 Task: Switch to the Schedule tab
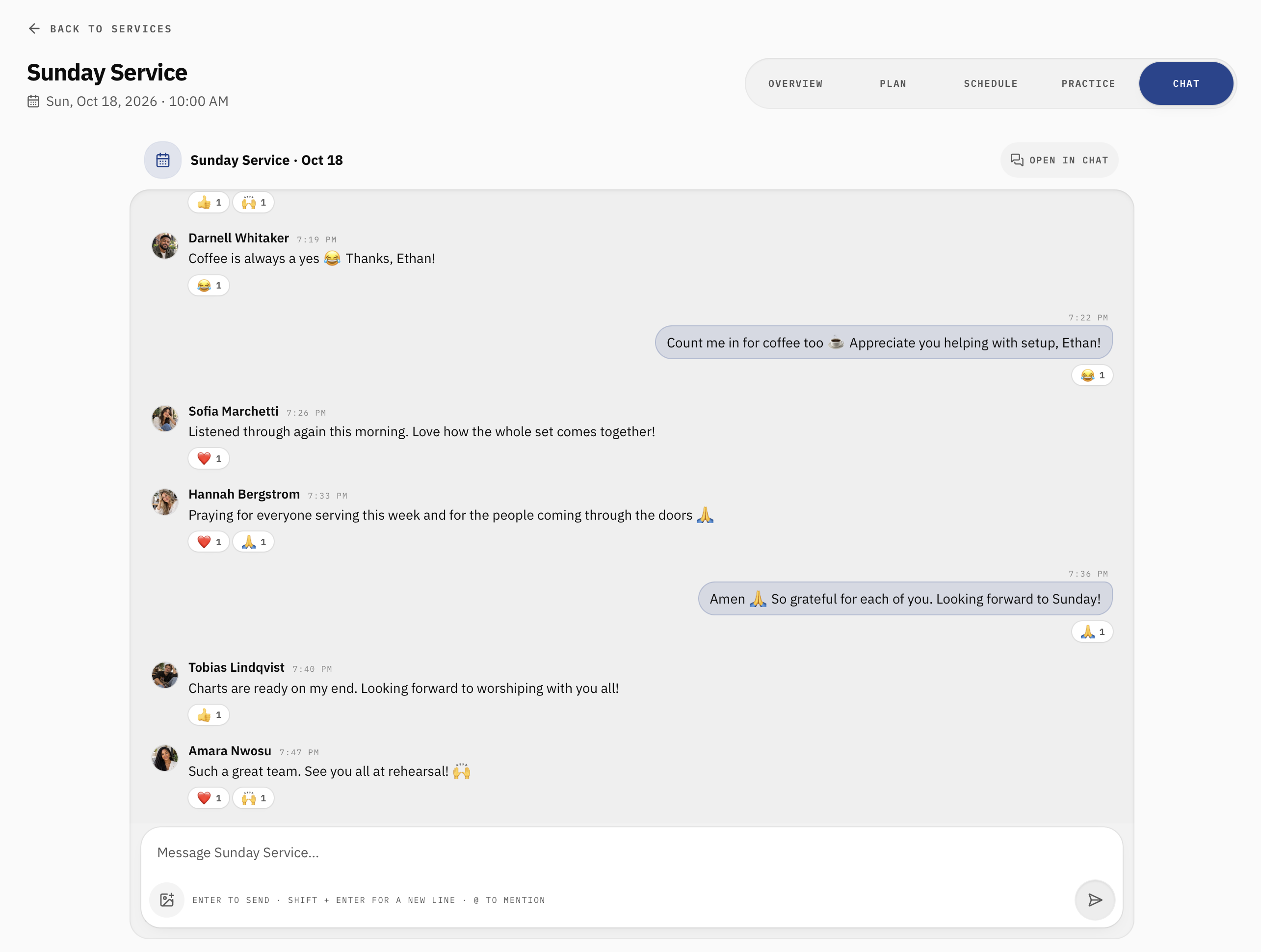[991, 84]
